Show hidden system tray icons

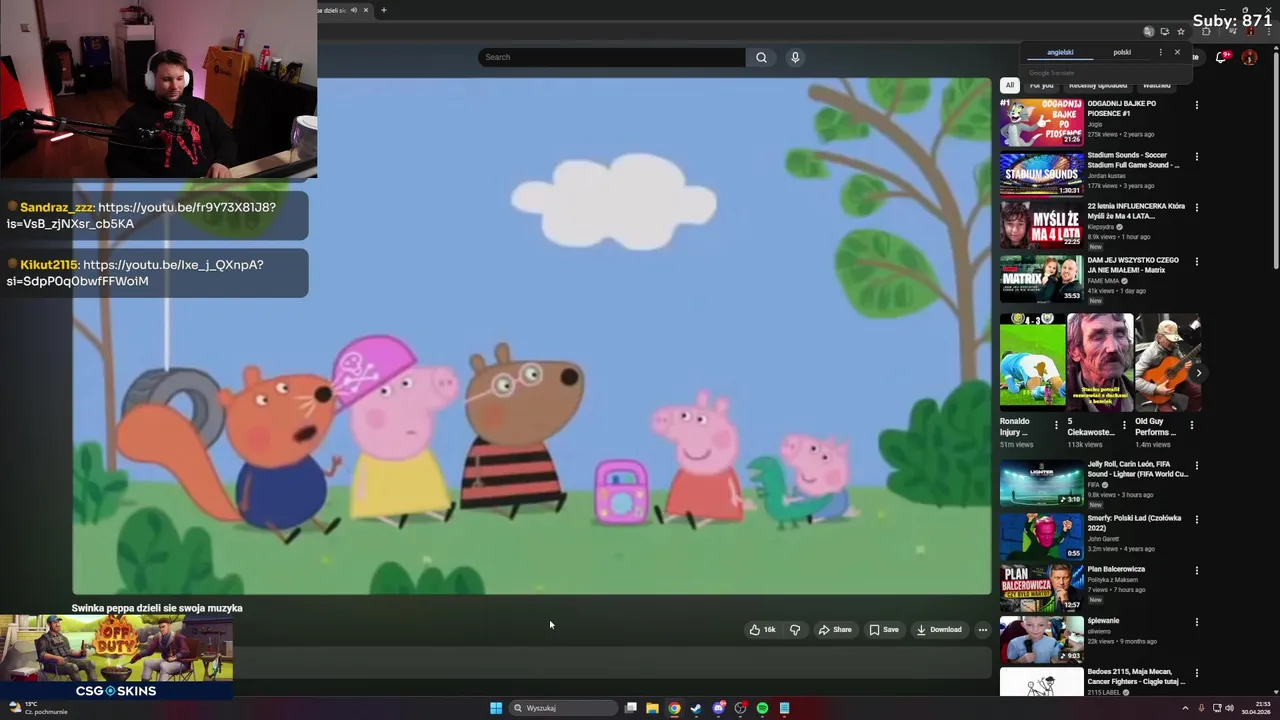click(x=1185, y=708)
